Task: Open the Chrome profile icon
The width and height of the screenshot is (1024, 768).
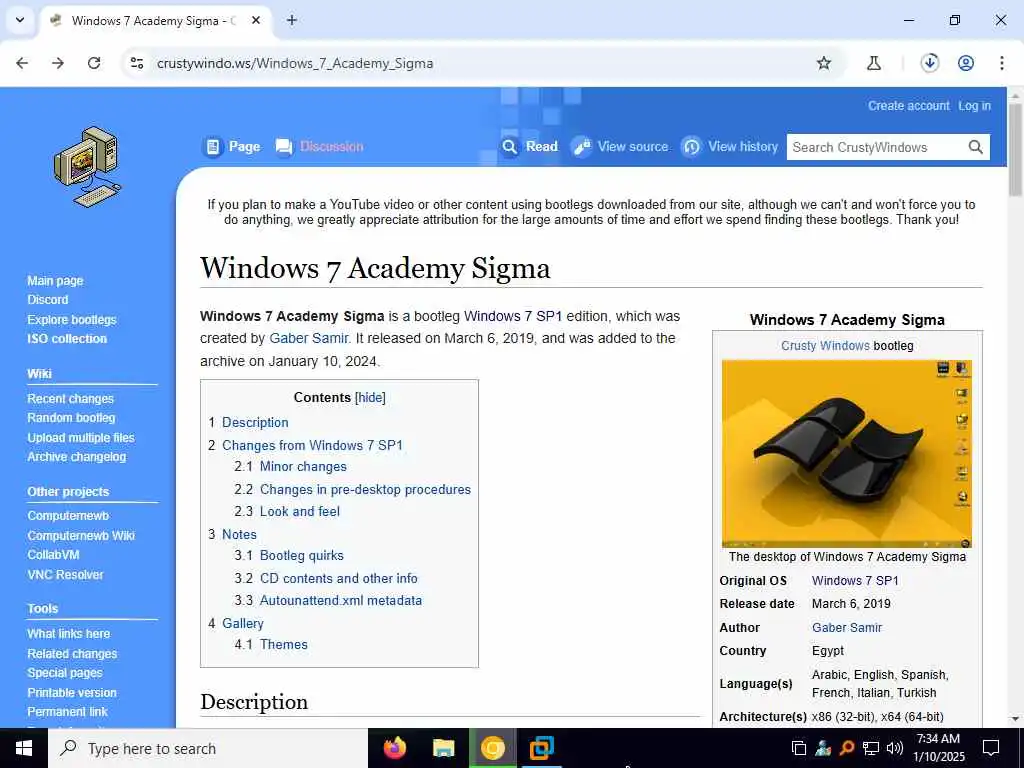Action: (x=966, y=63)
